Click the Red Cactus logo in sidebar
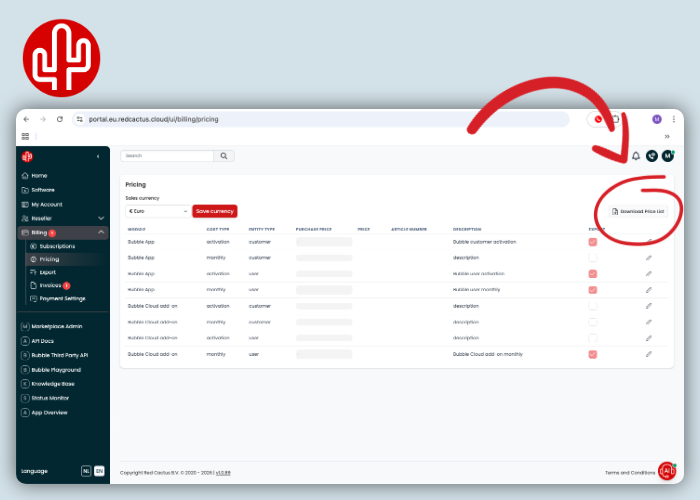This screenshot has height=500, width=700. [27, 156]
